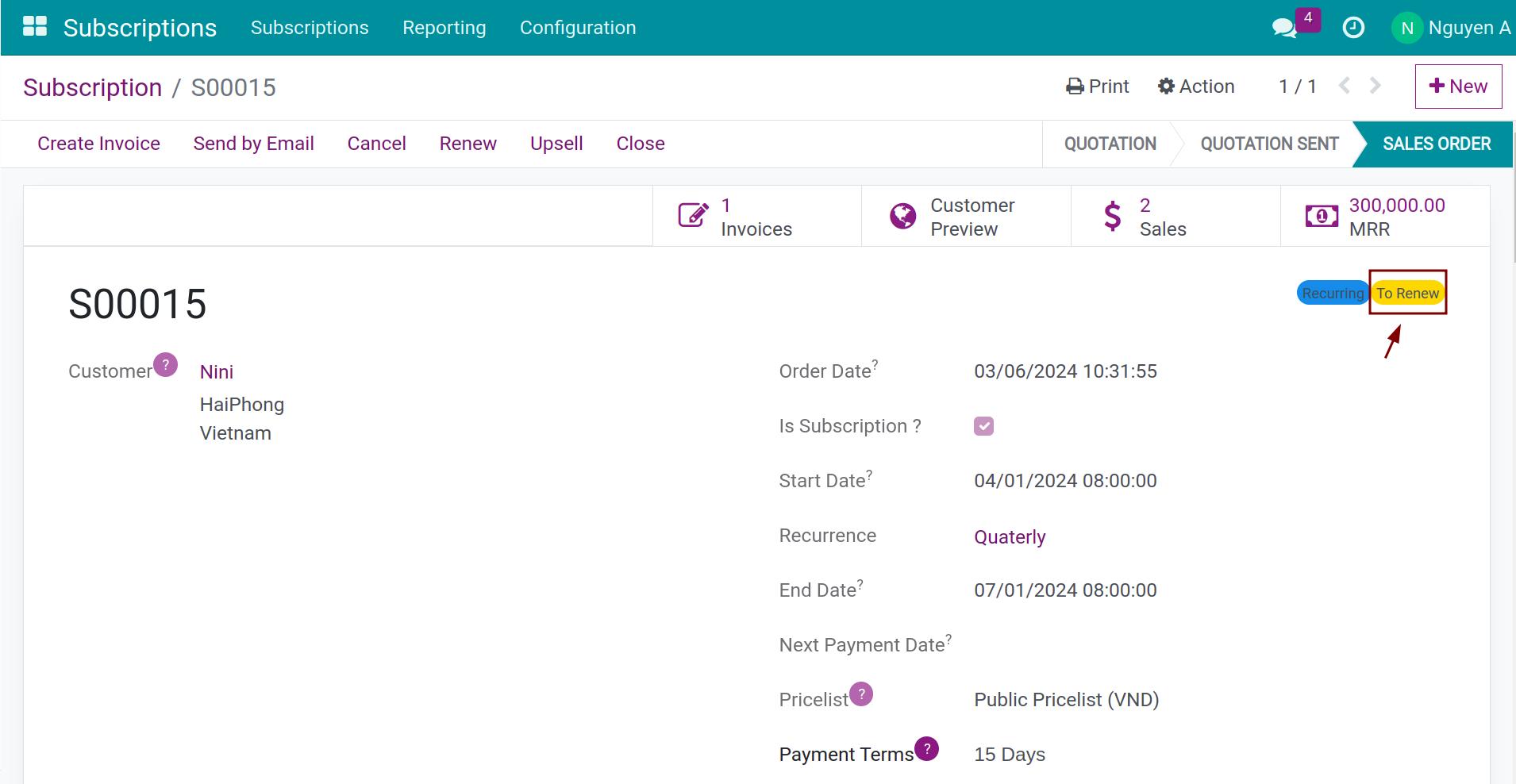Image resolution: width=1516 pixels, height=784 pixels.
Task: Go back via Subscription breadcrumb link
Action: 92,87
